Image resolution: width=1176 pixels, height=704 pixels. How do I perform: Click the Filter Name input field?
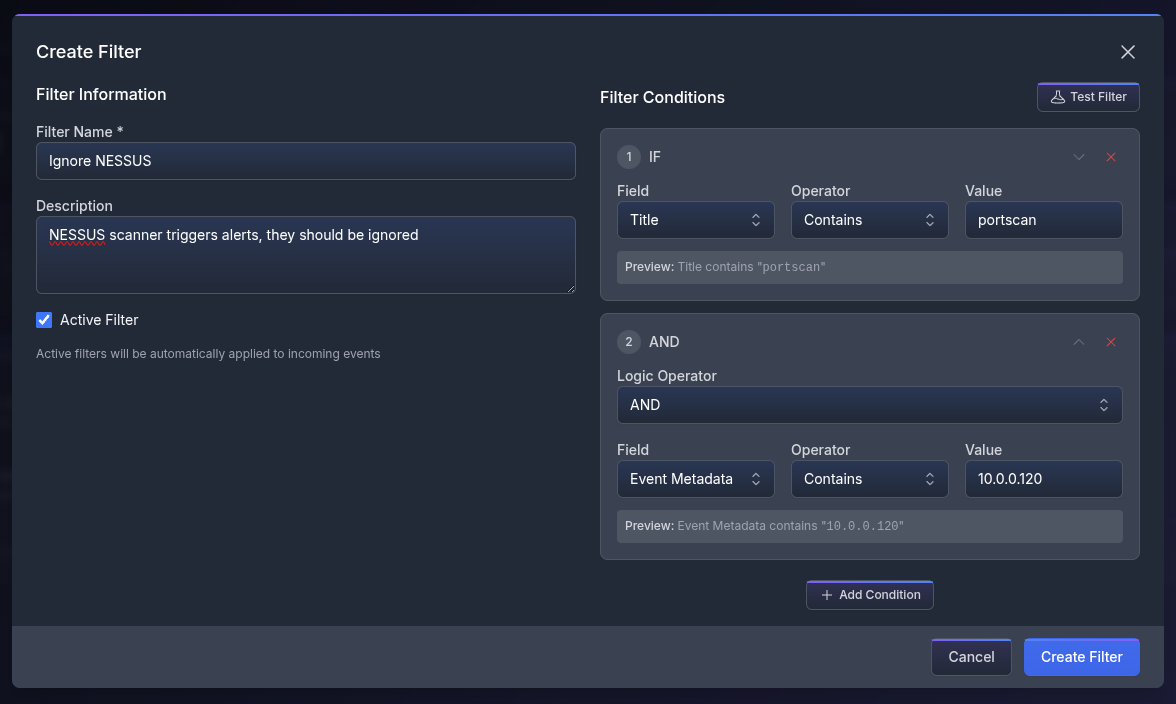pos(305,161)
